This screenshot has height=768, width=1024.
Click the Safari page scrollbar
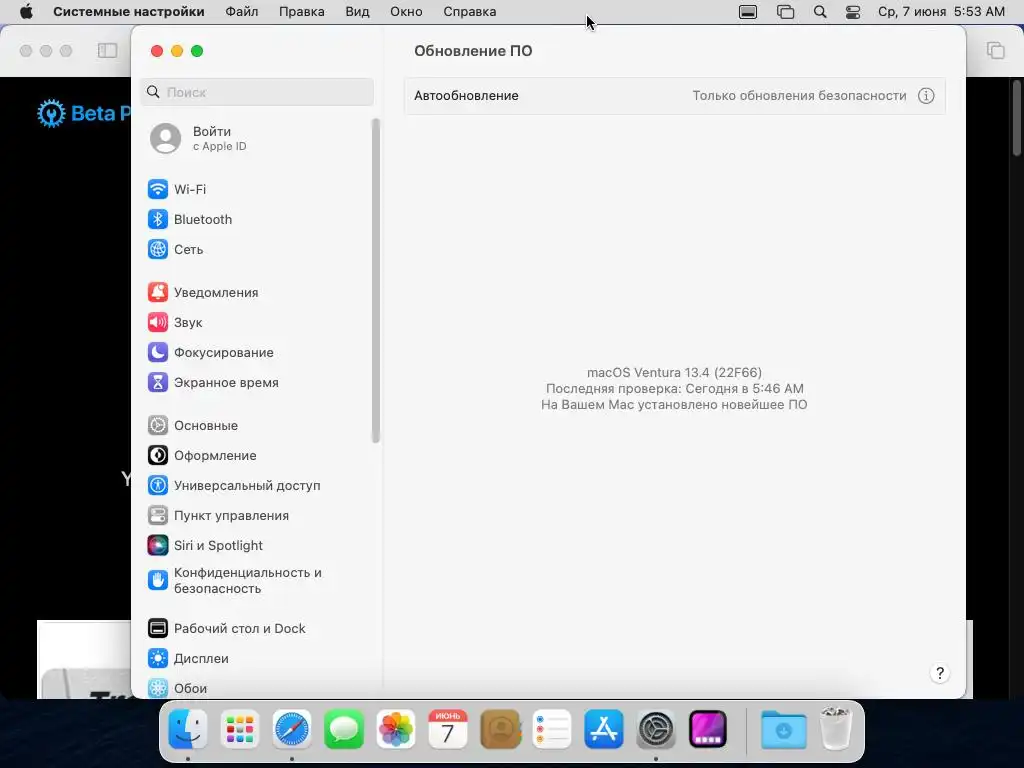1017,118
